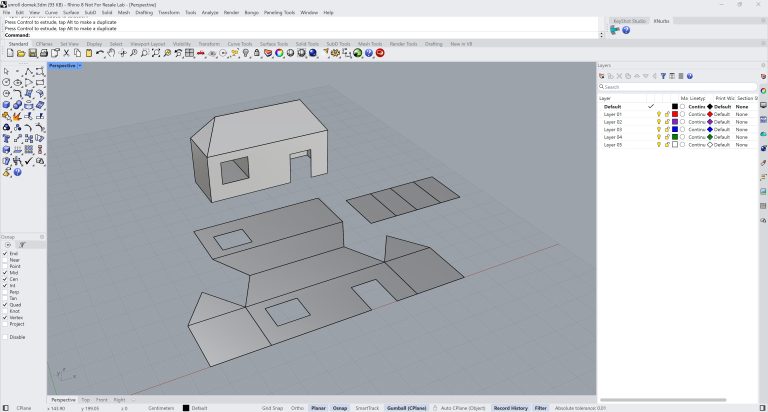Click Record History in status bar
The image size is (768, 412).
pos(510,408)
